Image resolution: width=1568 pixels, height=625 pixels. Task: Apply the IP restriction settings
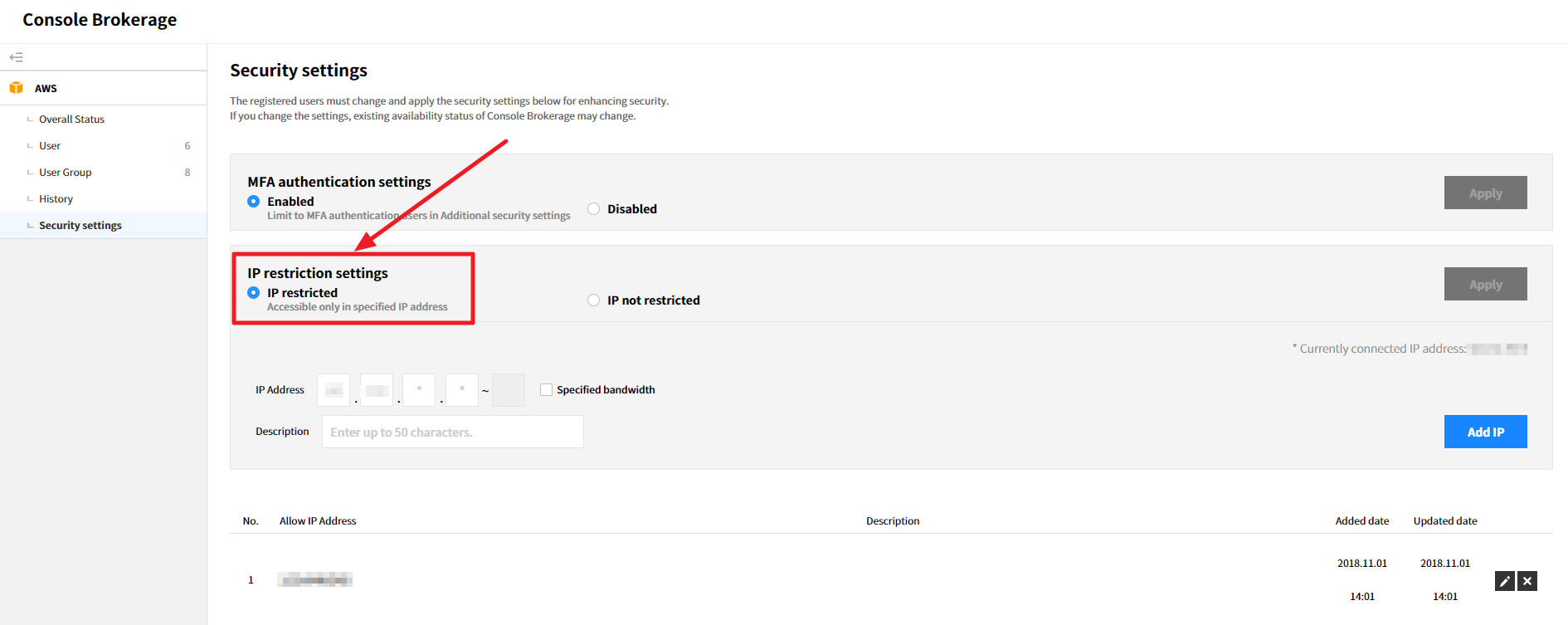point(1485,284)
